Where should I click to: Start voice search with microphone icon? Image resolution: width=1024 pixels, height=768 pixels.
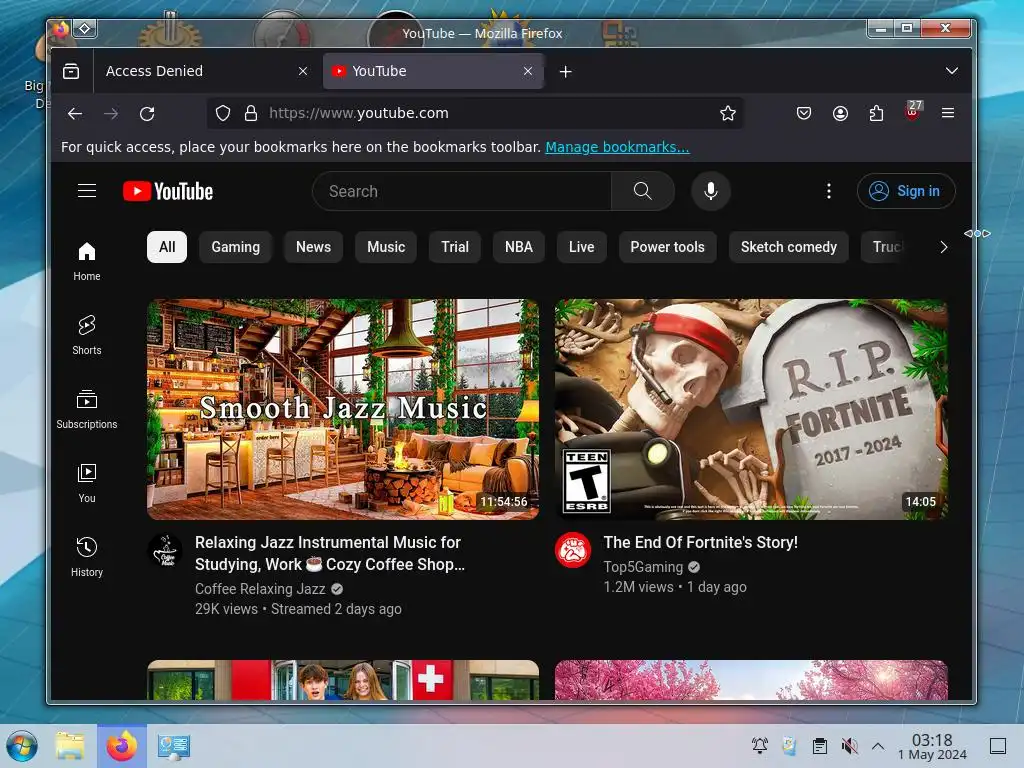click(711, 191)
